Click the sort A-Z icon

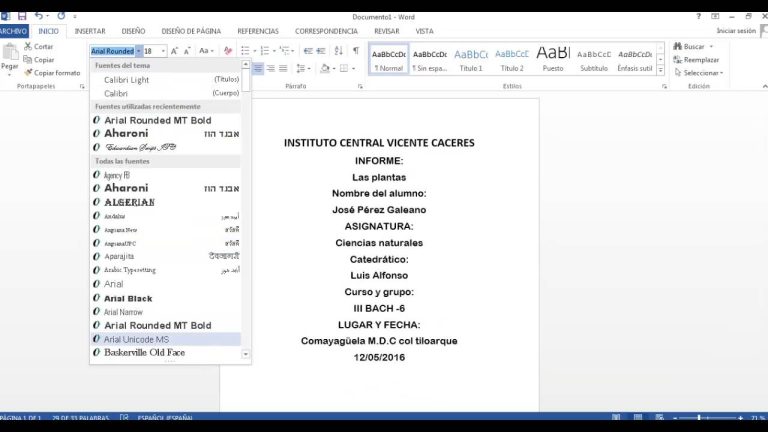coord(339,50)
